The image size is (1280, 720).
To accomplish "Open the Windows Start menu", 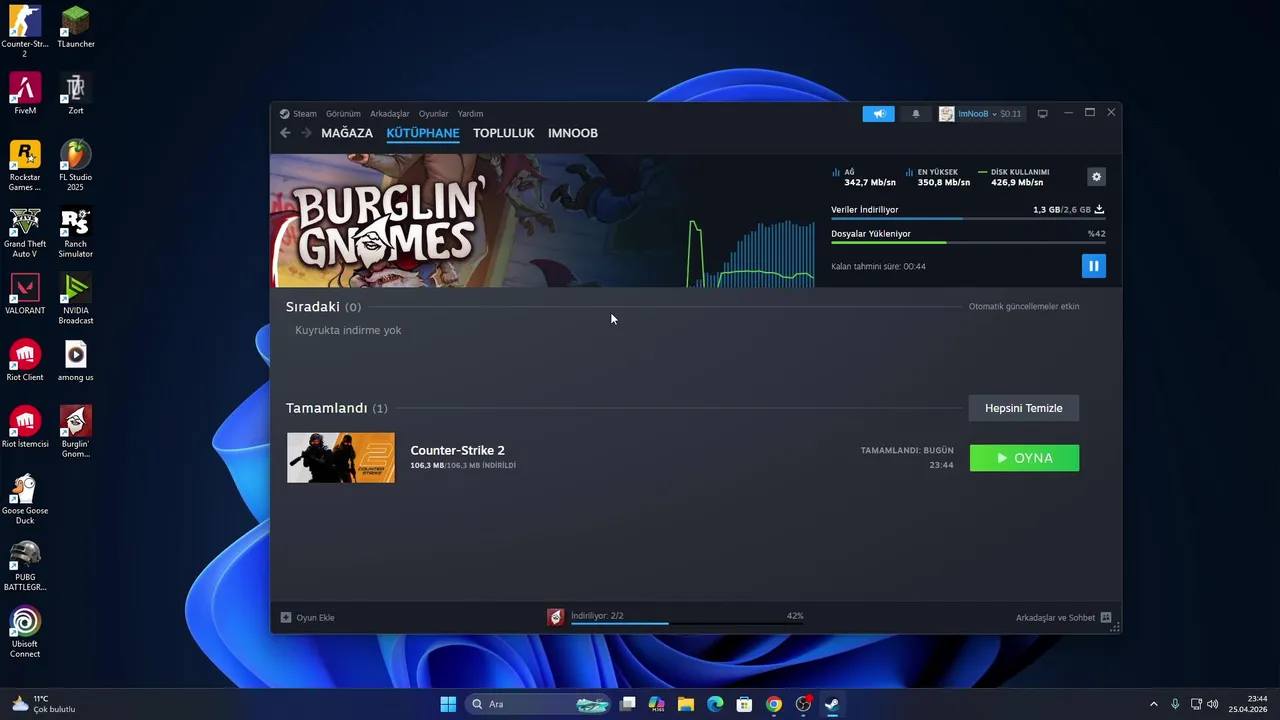I will [448, 704].
